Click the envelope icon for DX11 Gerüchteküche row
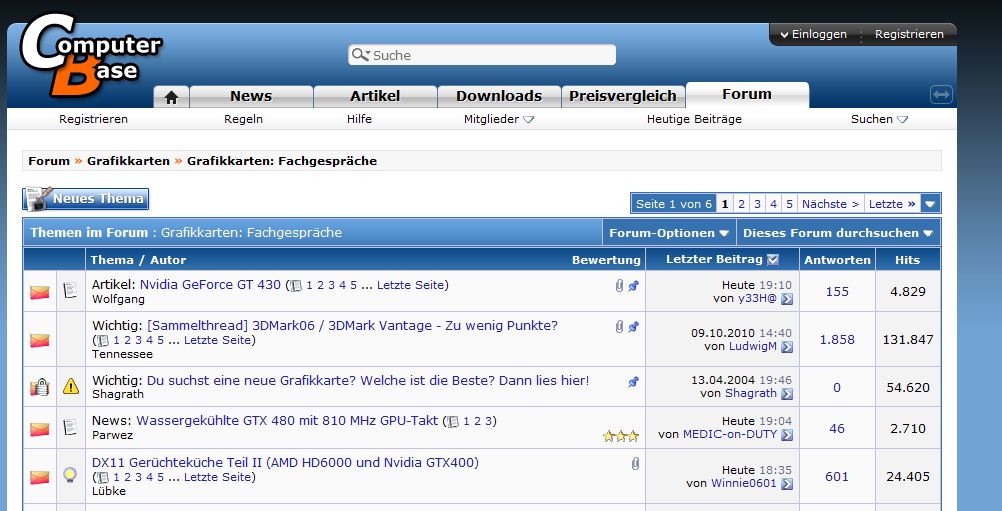The image size is (1002, 511). pos(40,477)
